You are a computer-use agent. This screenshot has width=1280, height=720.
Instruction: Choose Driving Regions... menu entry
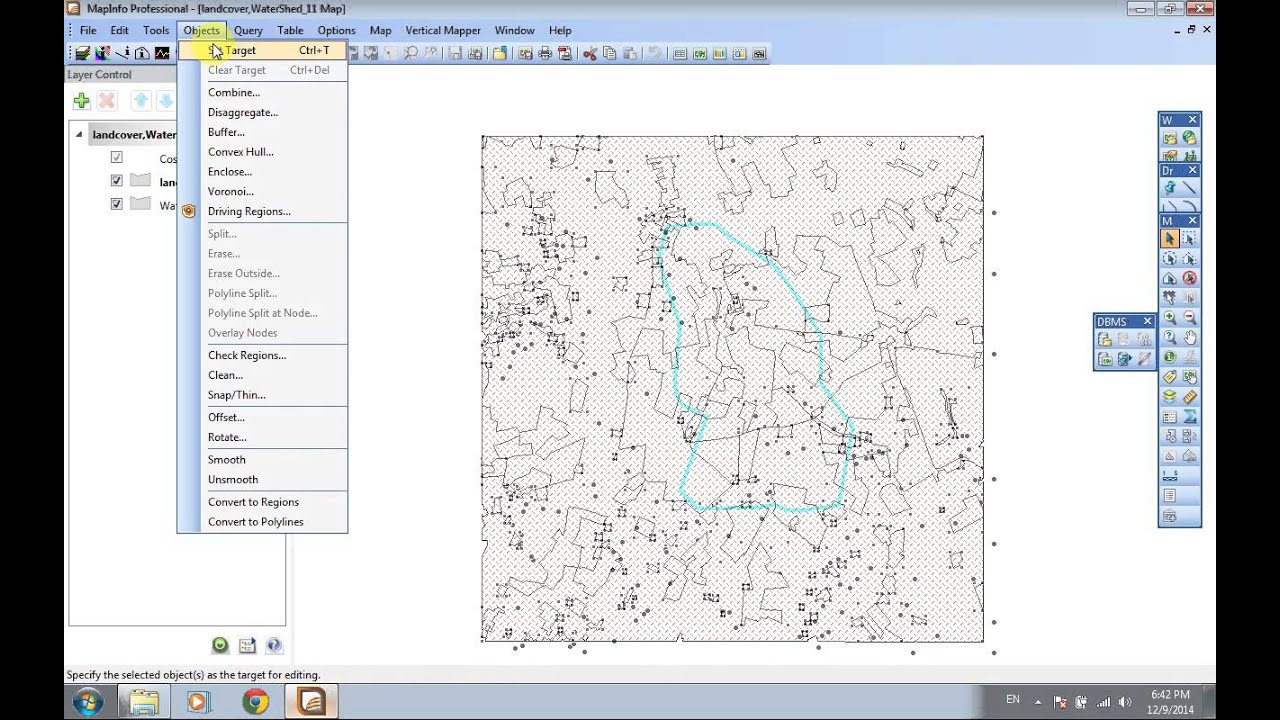263,211
